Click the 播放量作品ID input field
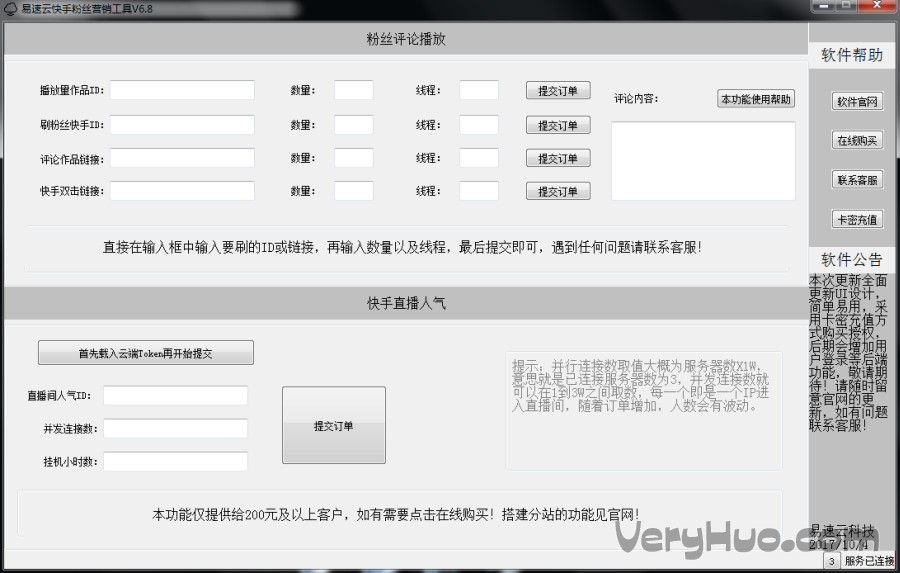The height and width of the screenshot is (573, 900). 182,90
